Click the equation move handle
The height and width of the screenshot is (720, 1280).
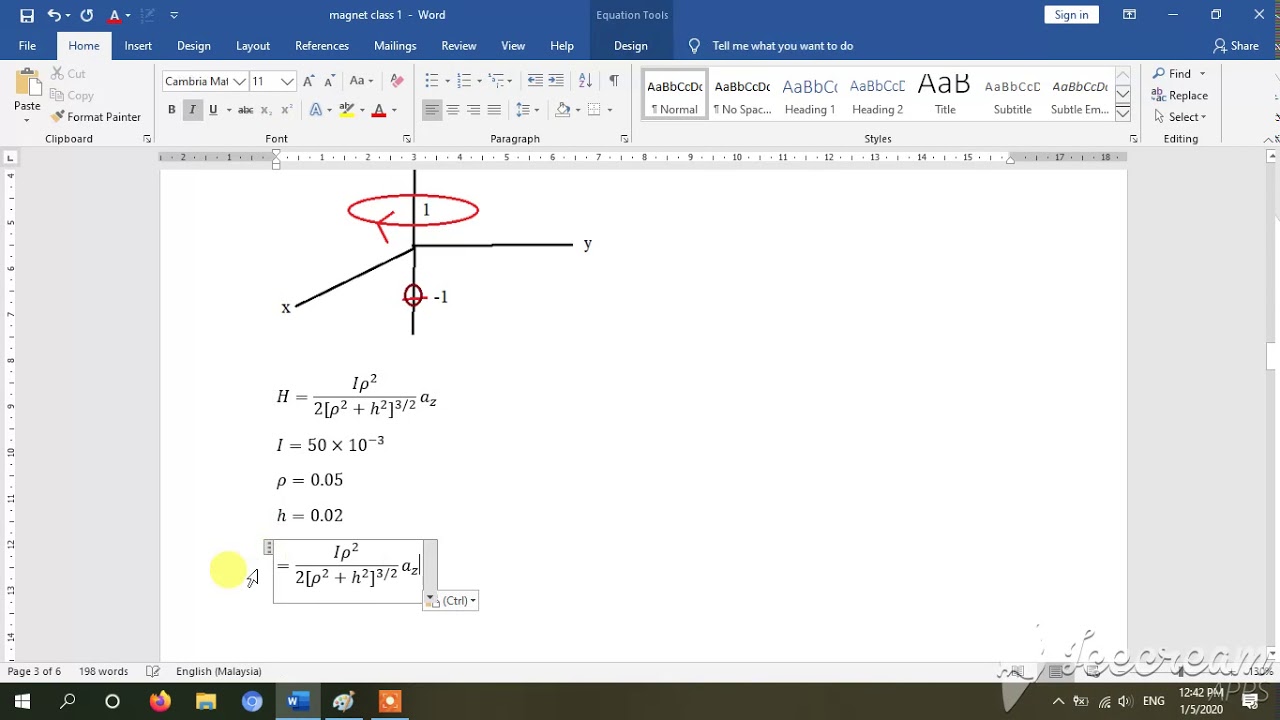pyautogui.click(x=268, y=547)
